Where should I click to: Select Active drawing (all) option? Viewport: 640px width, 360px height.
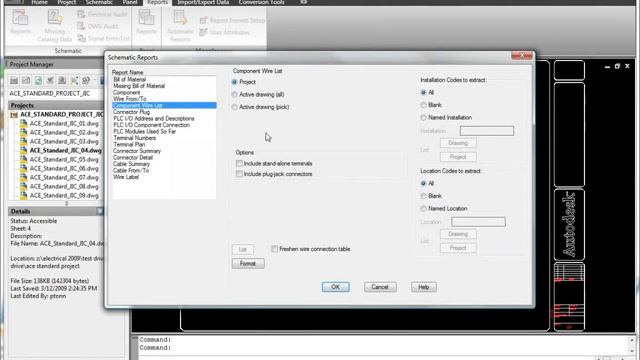pos(234,95)
